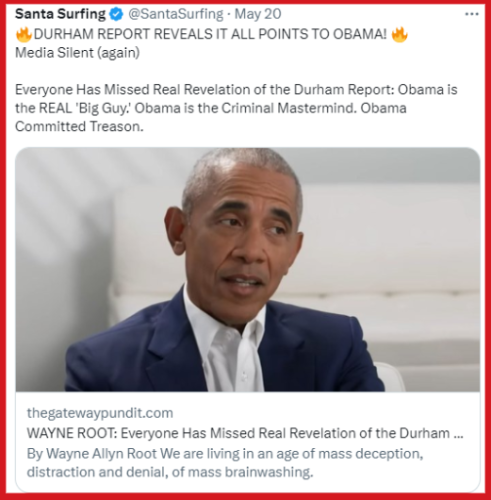This screenshot has height=500, width=491.
Task: Click the blue verified badge
Action: click(x=116, y=14)
